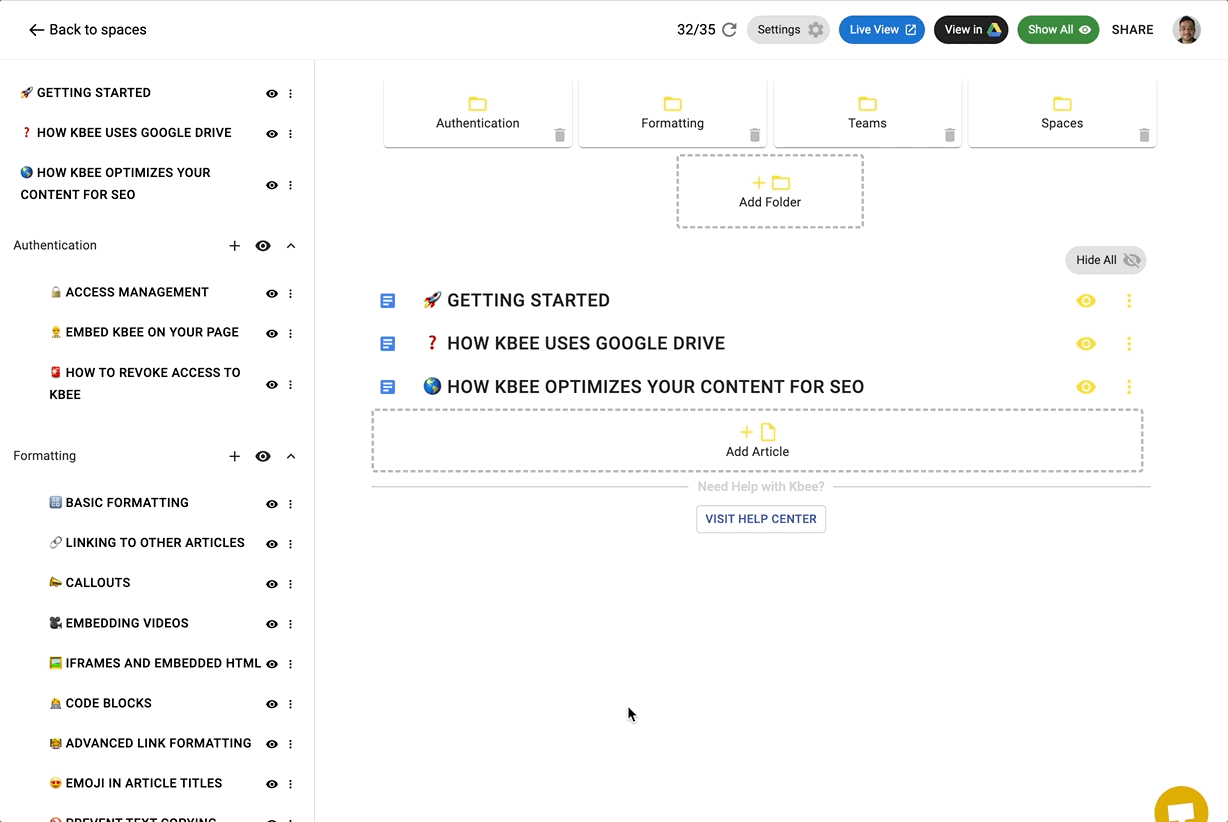The image size is (1228, 822).
Task: Toggle sidebar eye for How Kbee Uses Google Drive
Action: click(271, 133)
